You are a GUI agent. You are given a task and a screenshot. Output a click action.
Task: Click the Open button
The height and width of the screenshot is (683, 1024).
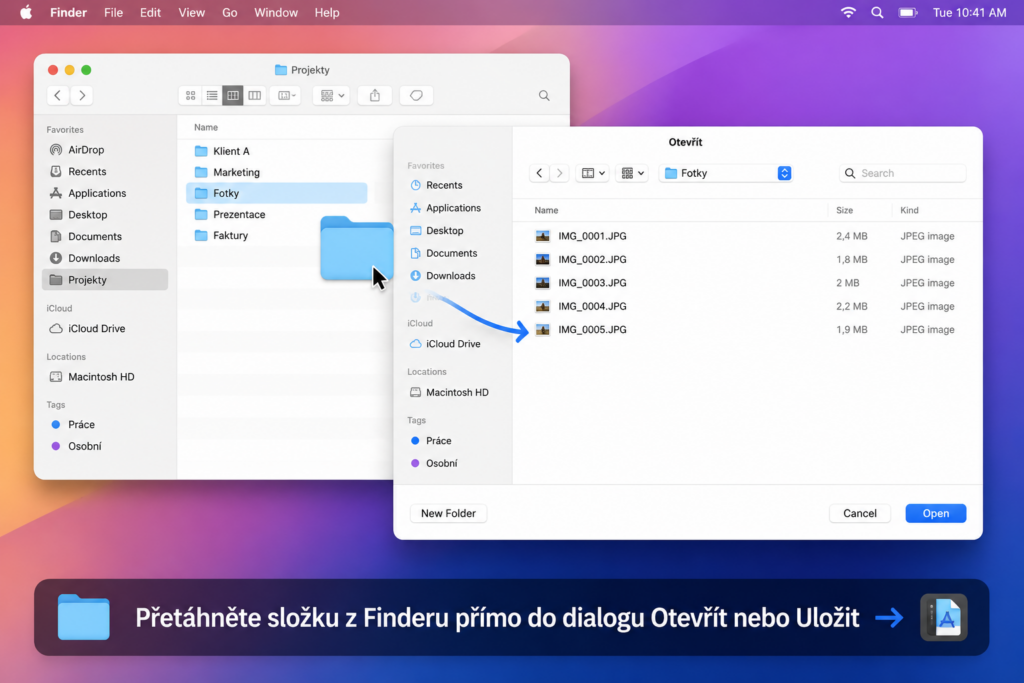pyautogui.click(x=935, y=513)
